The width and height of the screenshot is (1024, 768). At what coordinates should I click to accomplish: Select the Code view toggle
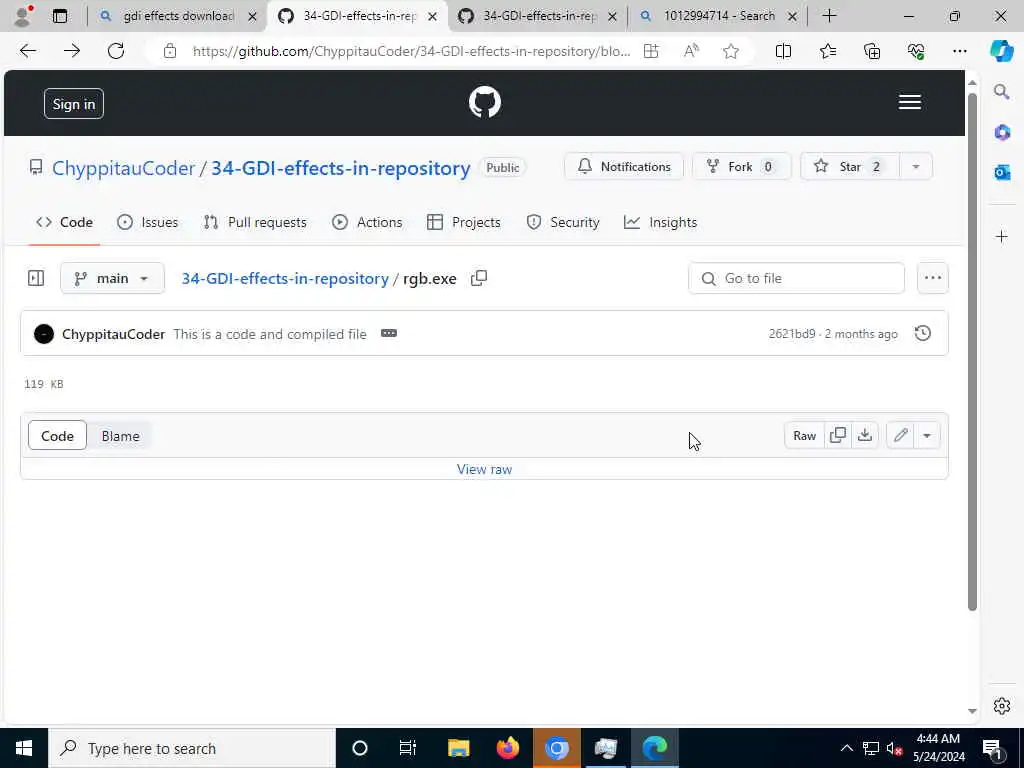pos(57,436)
